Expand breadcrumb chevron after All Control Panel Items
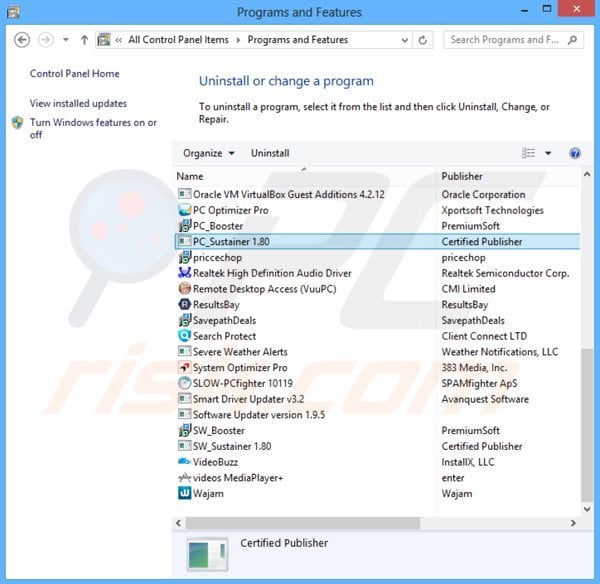600x584 pixels. click(238, 40)
